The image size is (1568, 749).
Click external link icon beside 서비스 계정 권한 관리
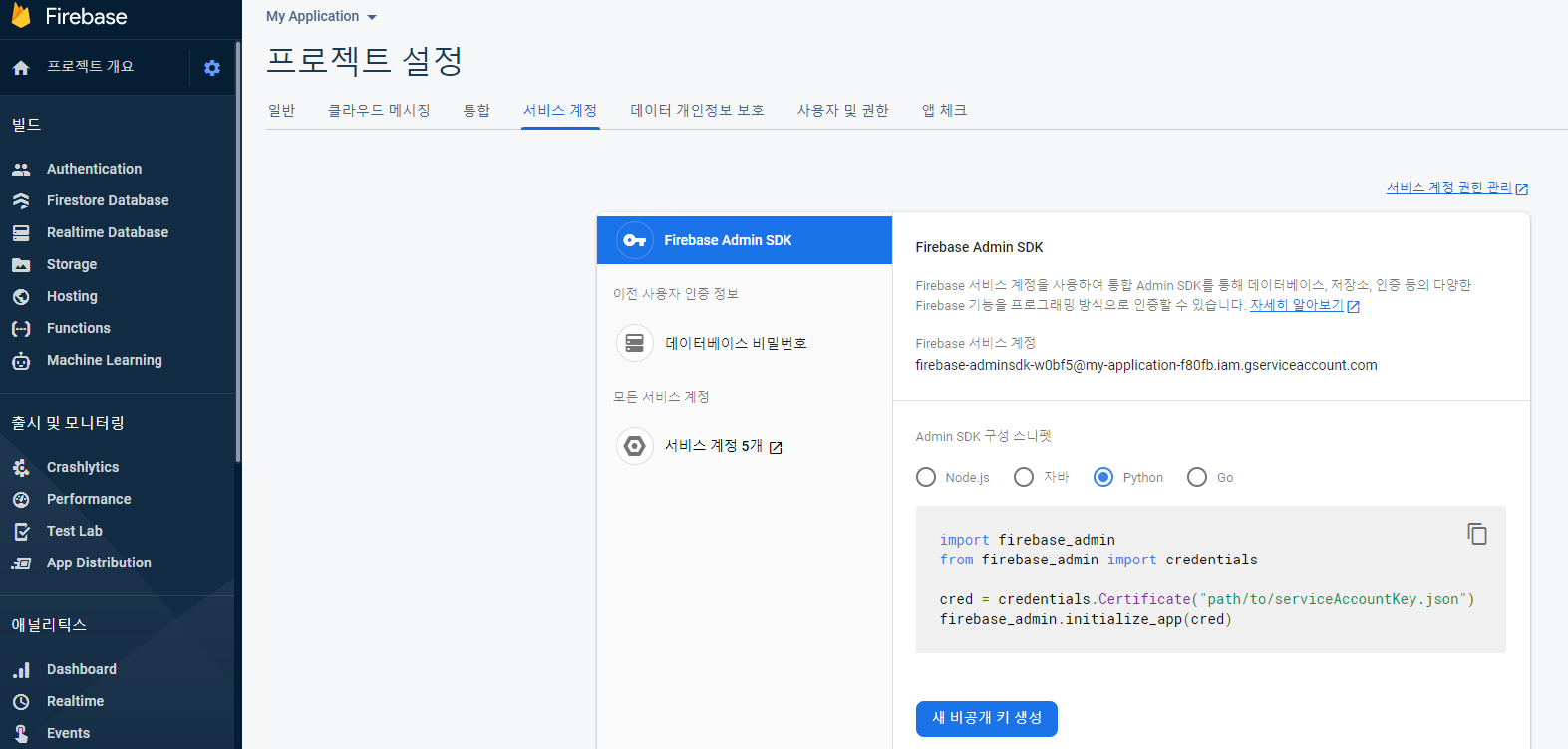pos(1522,188)
